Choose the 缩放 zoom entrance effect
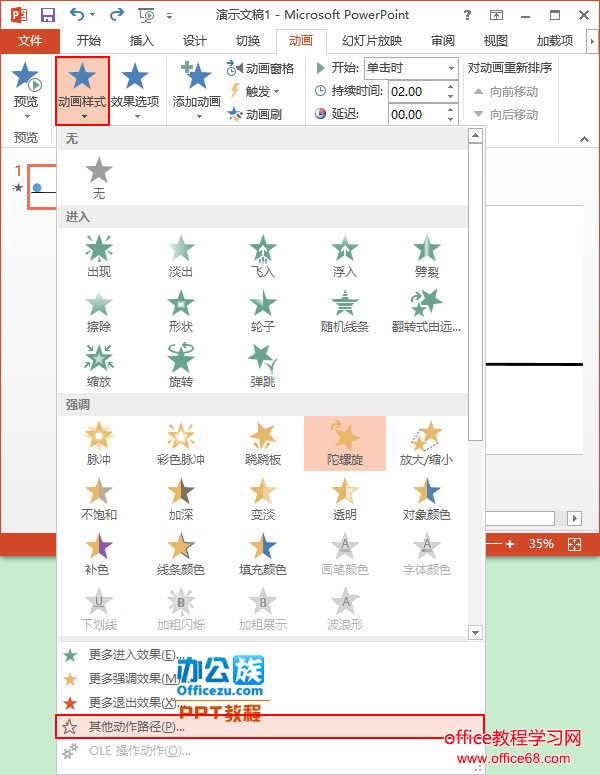The width and height of the screenshot is (600, 775). (99, 366)
